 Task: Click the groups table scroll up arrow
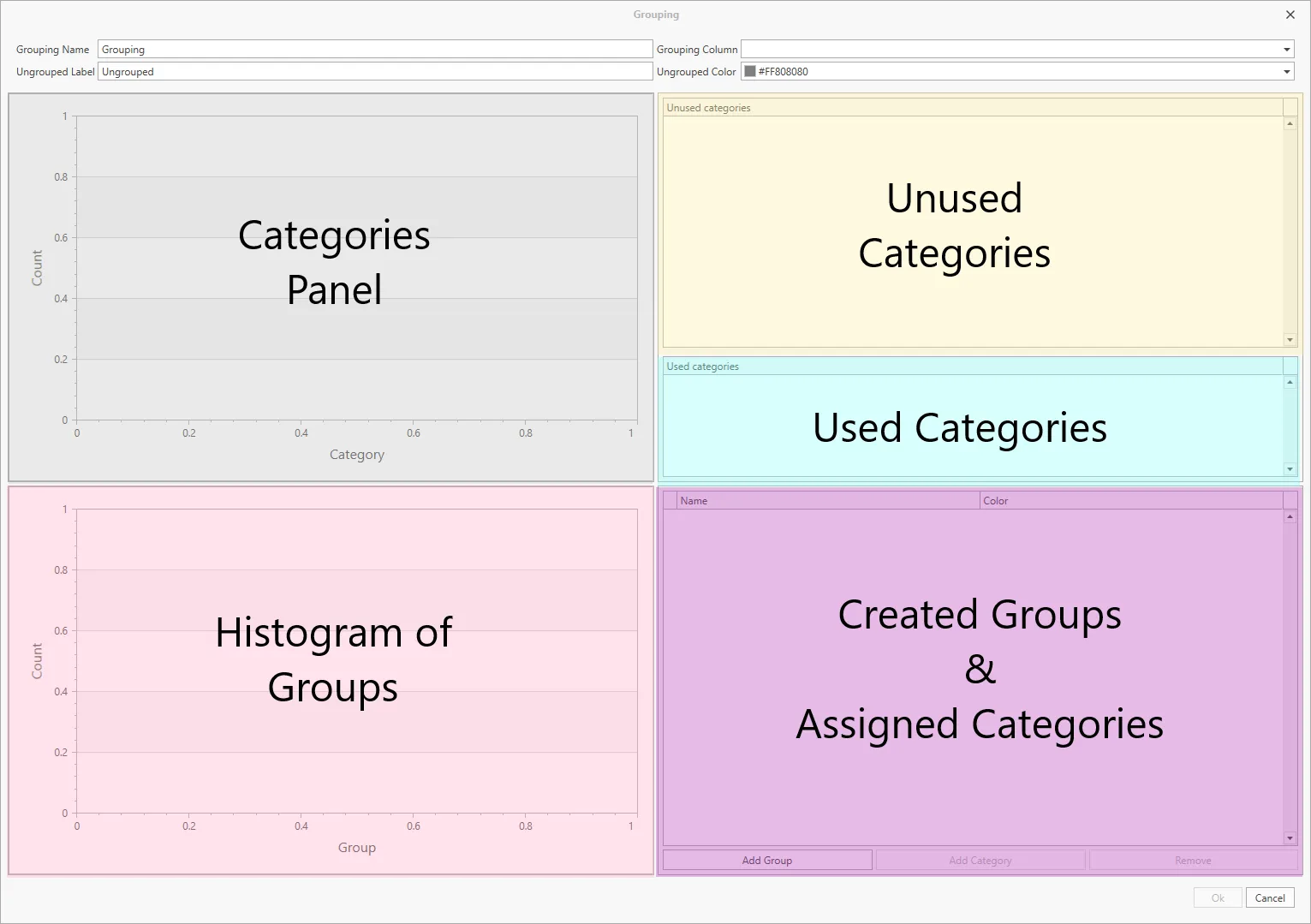[1290, 516]
